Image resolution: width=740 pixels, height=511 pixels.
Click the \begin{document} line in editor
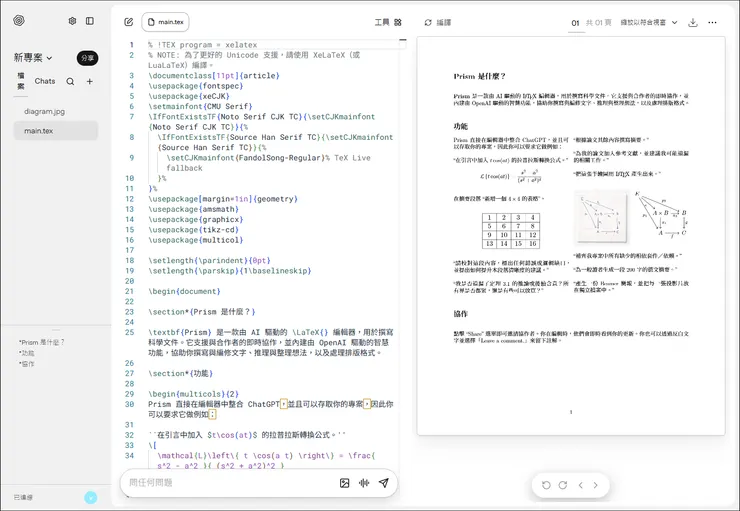click(x=184, y=291)
